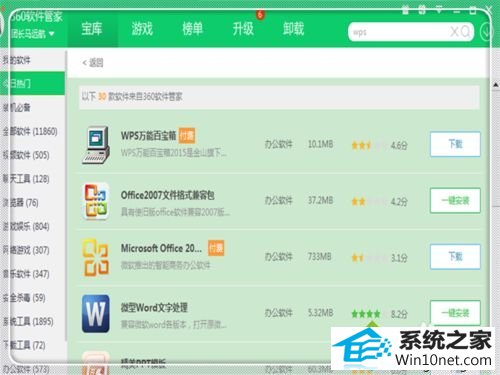Go back using 返回 link

click(x=93, y=63)
